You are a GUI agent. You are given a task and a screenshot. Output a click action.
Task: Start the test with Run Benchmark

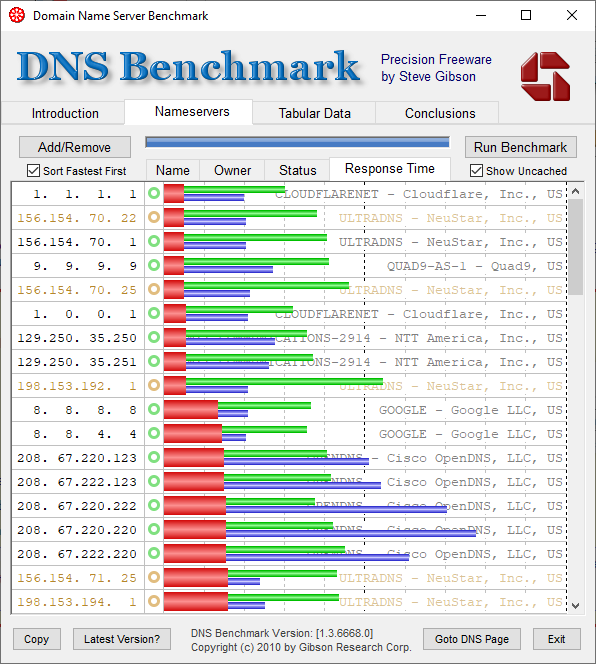(x=520, y=147)
